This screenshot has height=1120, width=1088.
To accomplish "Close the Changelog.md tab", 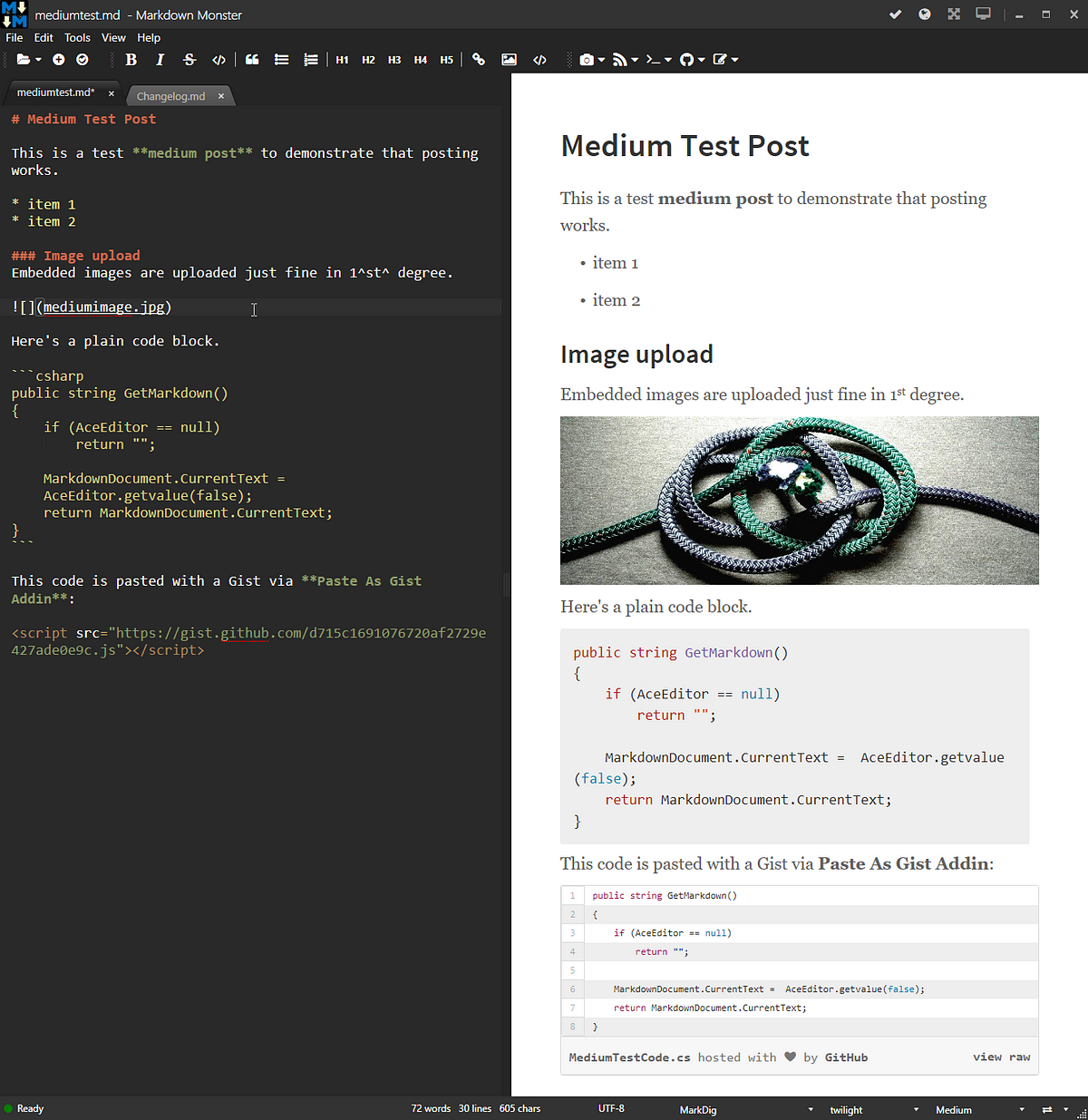I will click(221, 96).
